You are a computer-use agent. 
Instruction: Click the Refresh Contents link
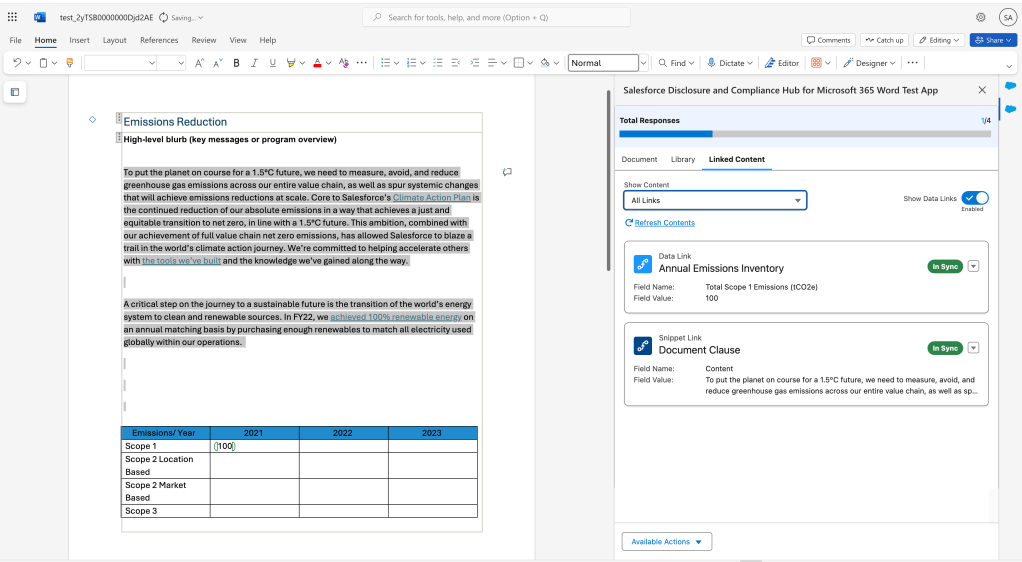(665, 223)
